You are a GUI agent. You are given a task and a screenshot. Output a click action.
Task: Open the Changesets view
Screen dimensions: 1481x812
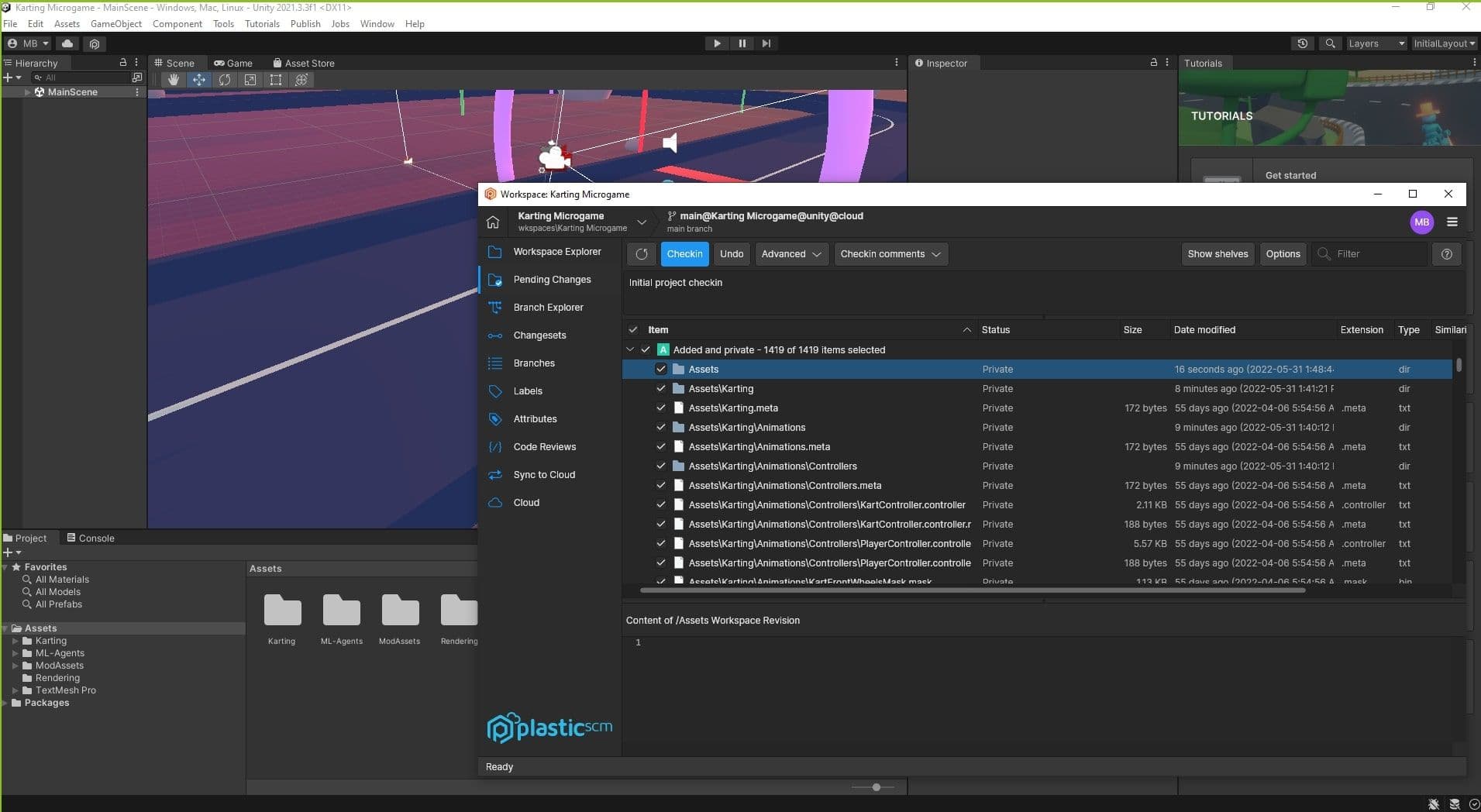[x=541, y=335]
